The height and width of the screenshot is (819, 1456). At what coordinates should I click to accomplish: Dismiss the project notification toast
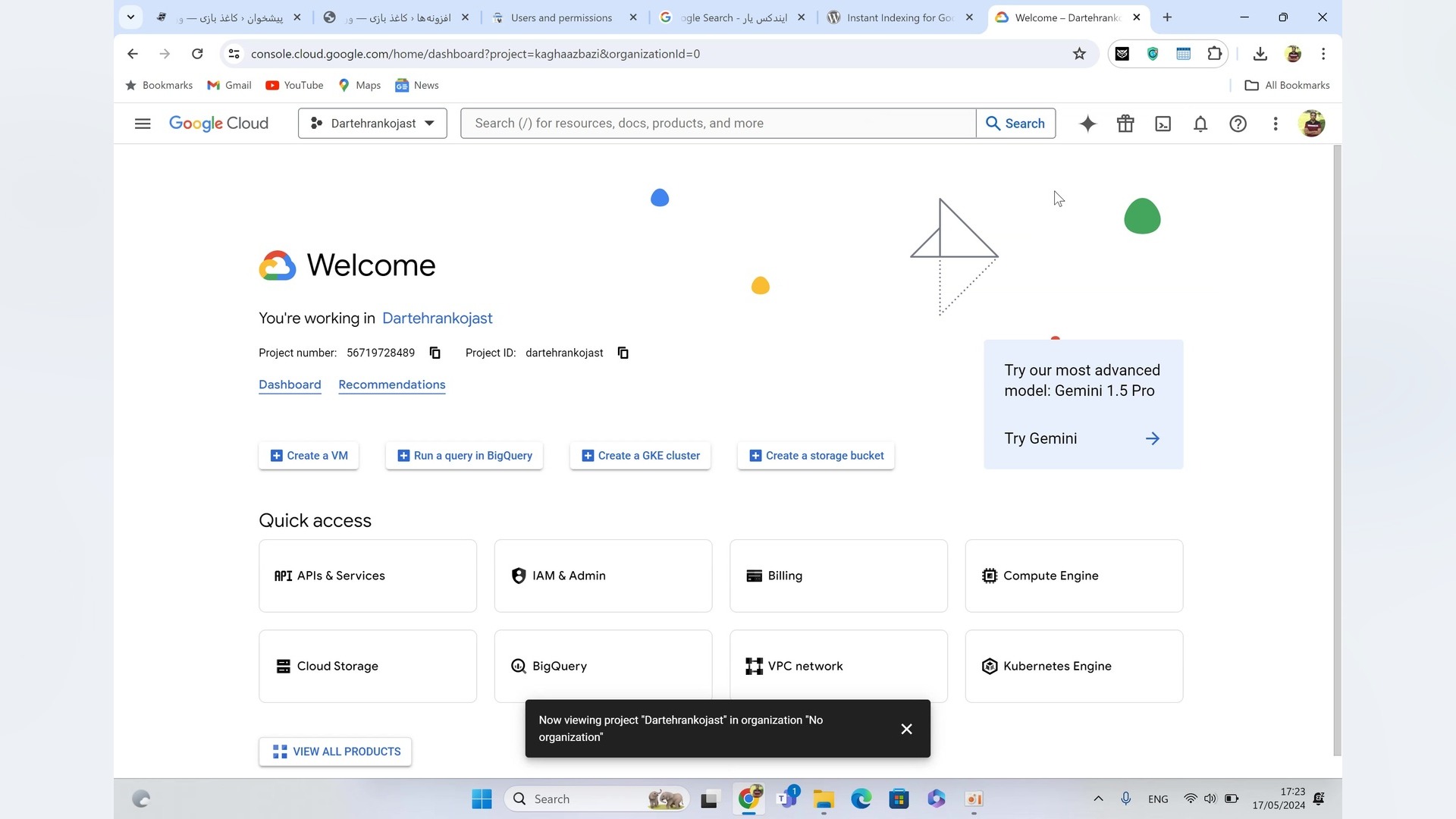[906, 729]
